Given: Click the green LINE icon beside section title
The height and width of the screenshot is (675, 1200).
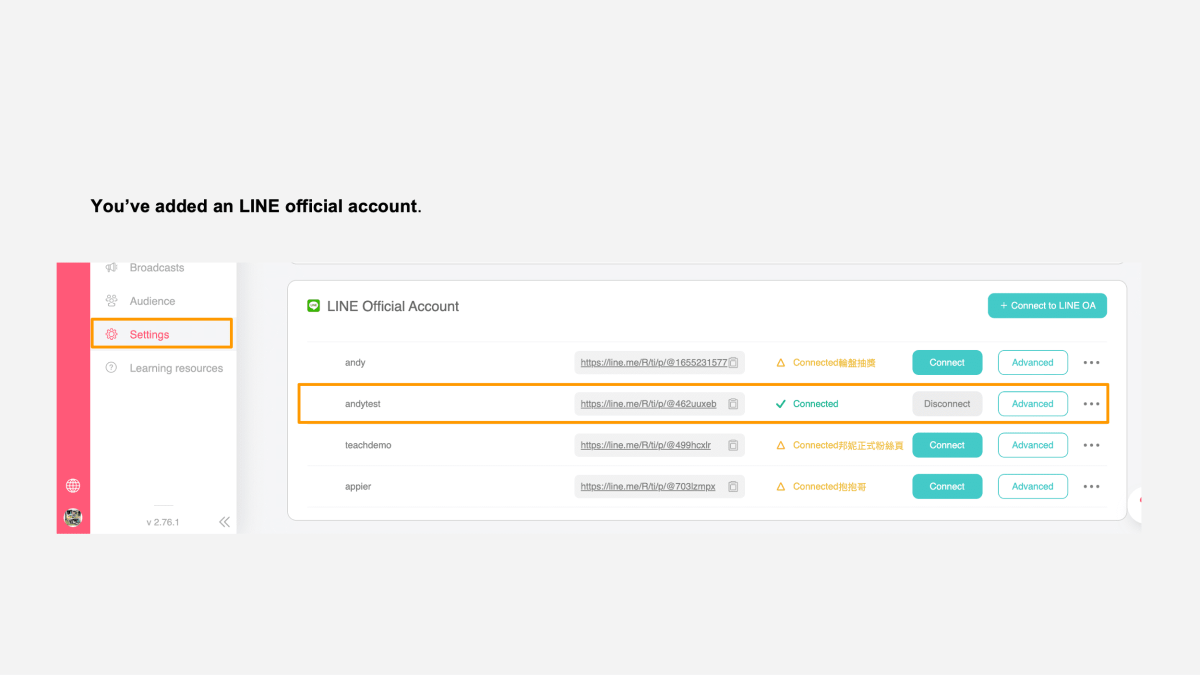Looking at the screenshot, I should (314, 306).
